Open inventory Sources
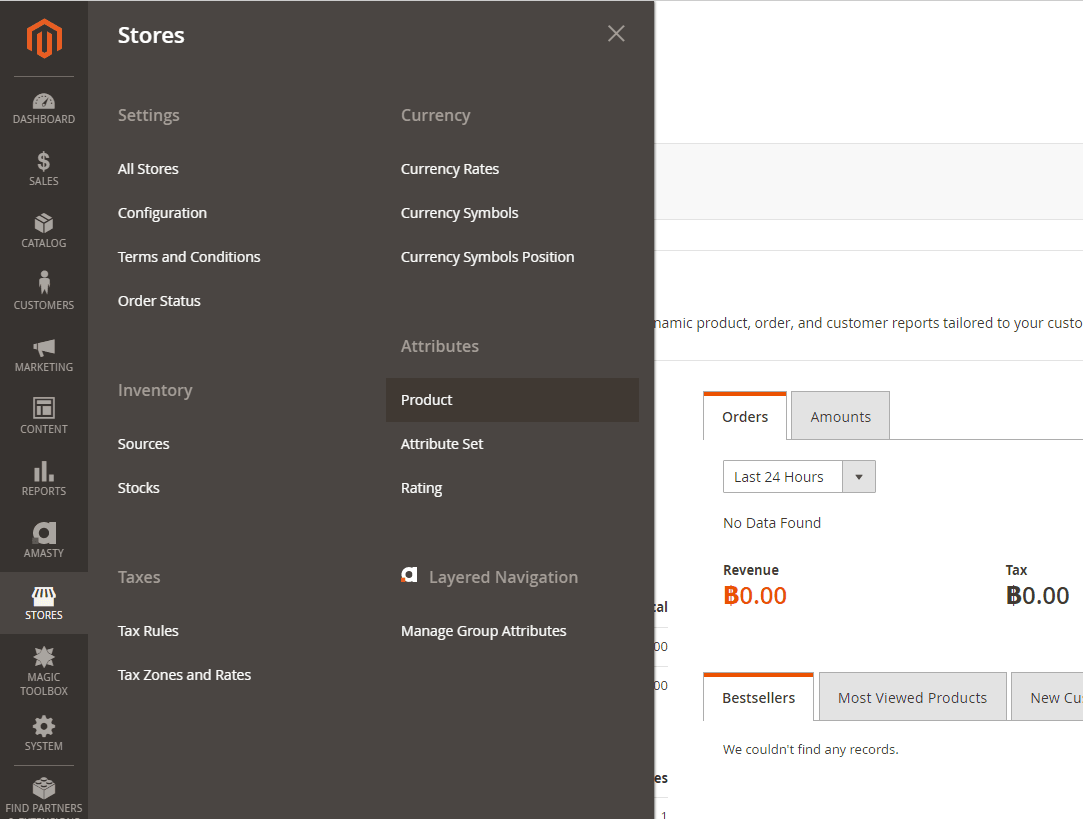 [x=143, y=444]
